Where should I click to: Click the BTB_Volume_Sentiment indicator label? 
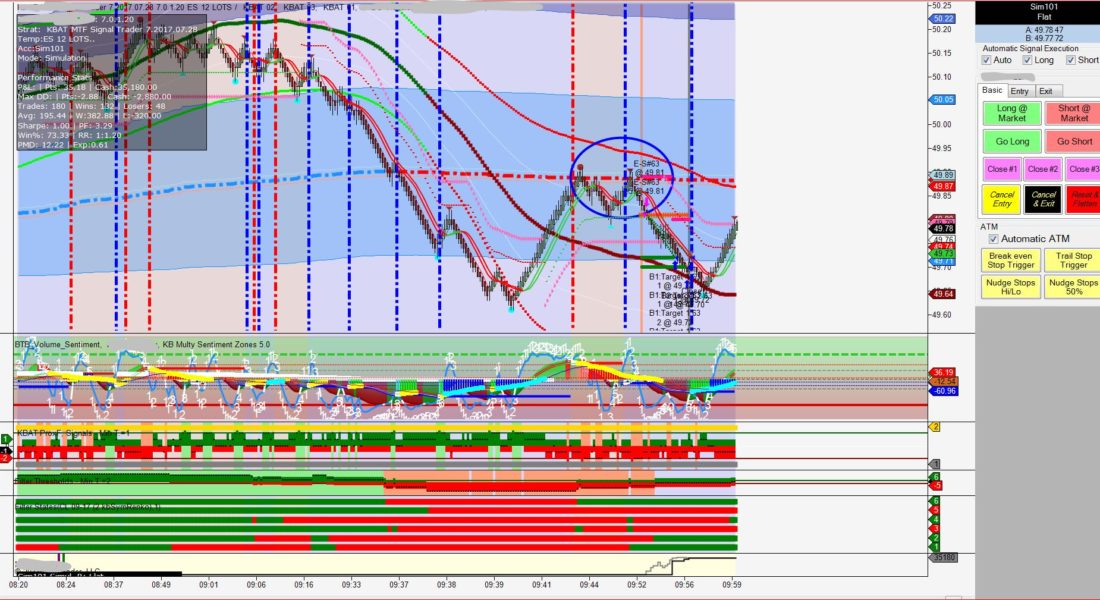57,345
